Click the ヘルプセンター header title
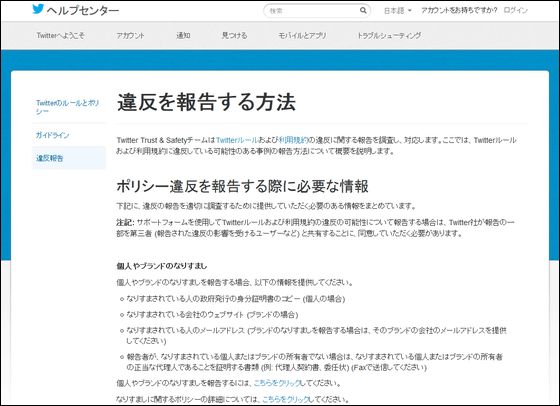 tap(83, 10)
